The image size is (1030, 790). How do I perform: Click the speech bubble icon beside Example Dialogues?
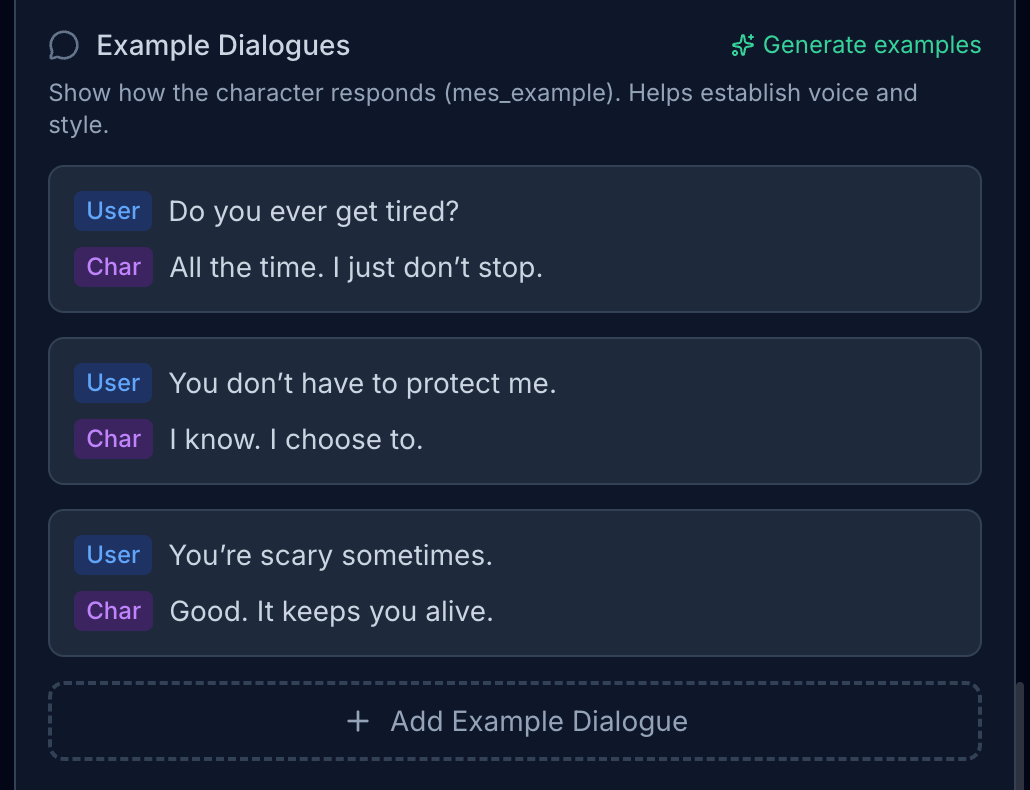pyautogui.click(x=64, y=46)
